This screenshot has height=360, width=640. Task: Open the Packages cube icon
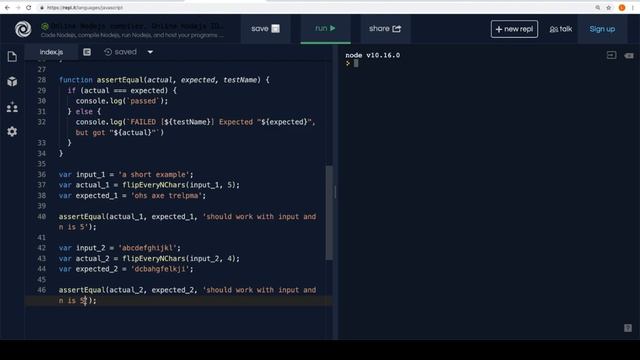point(12,82)
